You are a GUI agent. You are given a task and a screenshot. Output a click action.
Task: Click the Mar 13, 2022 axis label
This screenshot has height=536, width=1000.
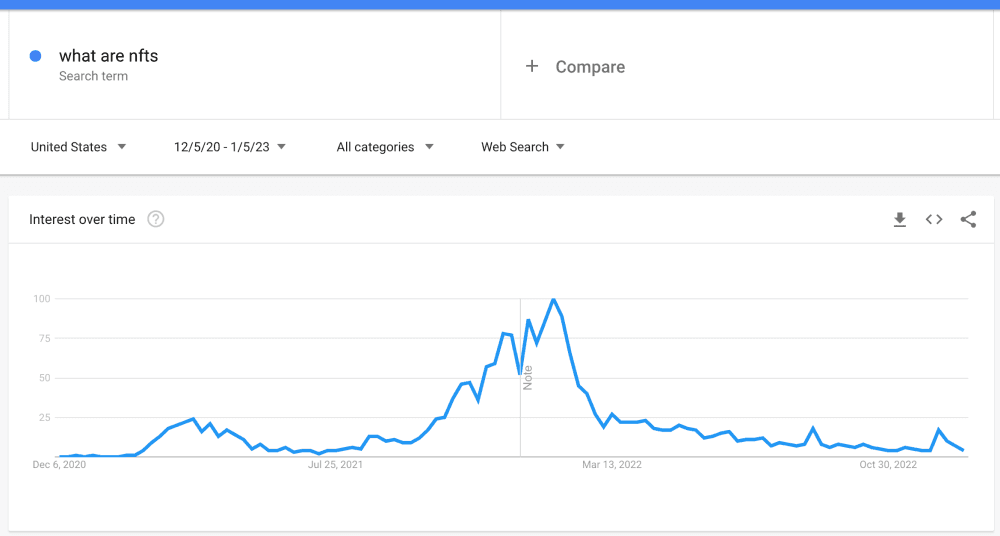(612, 465)
